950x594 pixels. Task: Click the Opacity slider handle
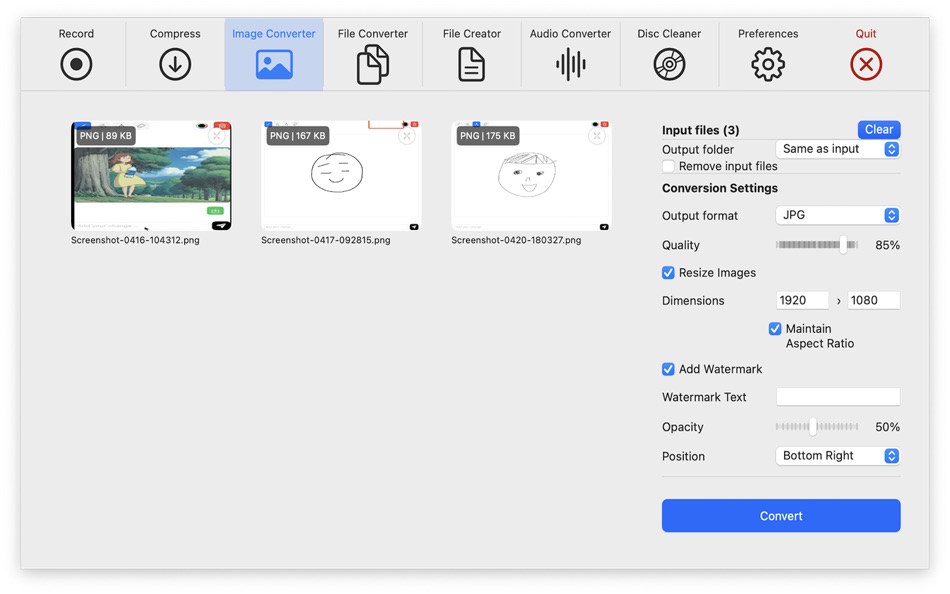(812, 427)
